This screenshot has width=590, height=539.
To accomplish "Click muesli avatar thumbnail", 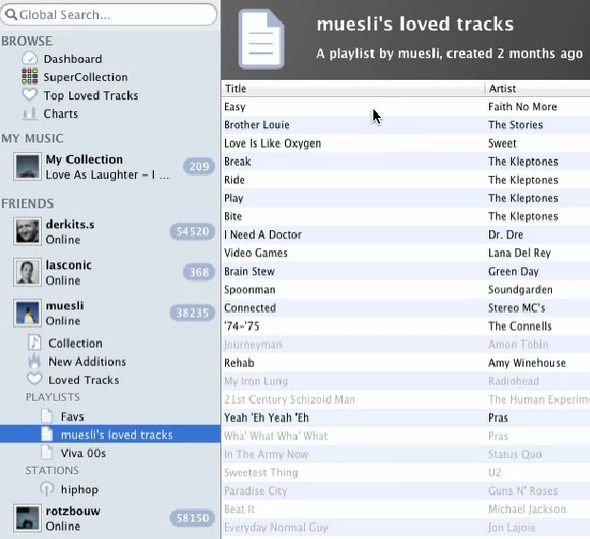I will (27, 313).
